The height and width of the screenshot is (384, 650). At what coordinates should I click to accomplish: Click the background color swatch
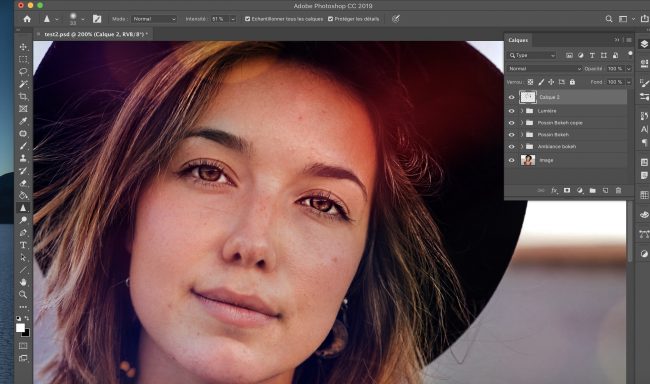27,333
